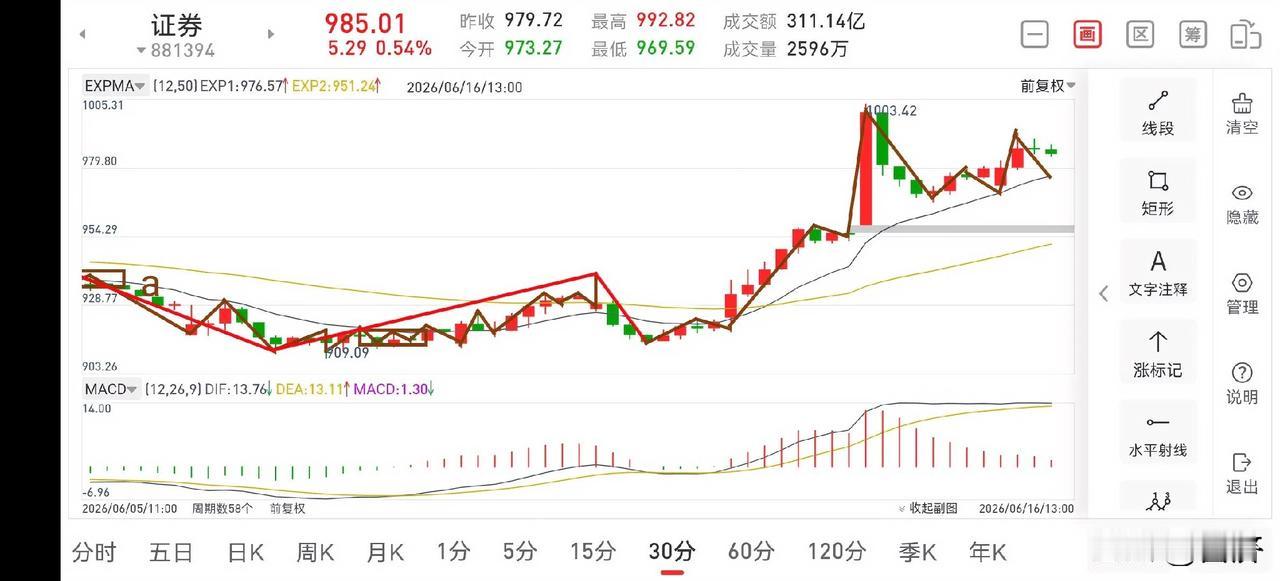The height and width of the screenshot is (581, 1280).
Task: Collapse the drawing tools panel chevron
Action: (x=1103, y=293)
